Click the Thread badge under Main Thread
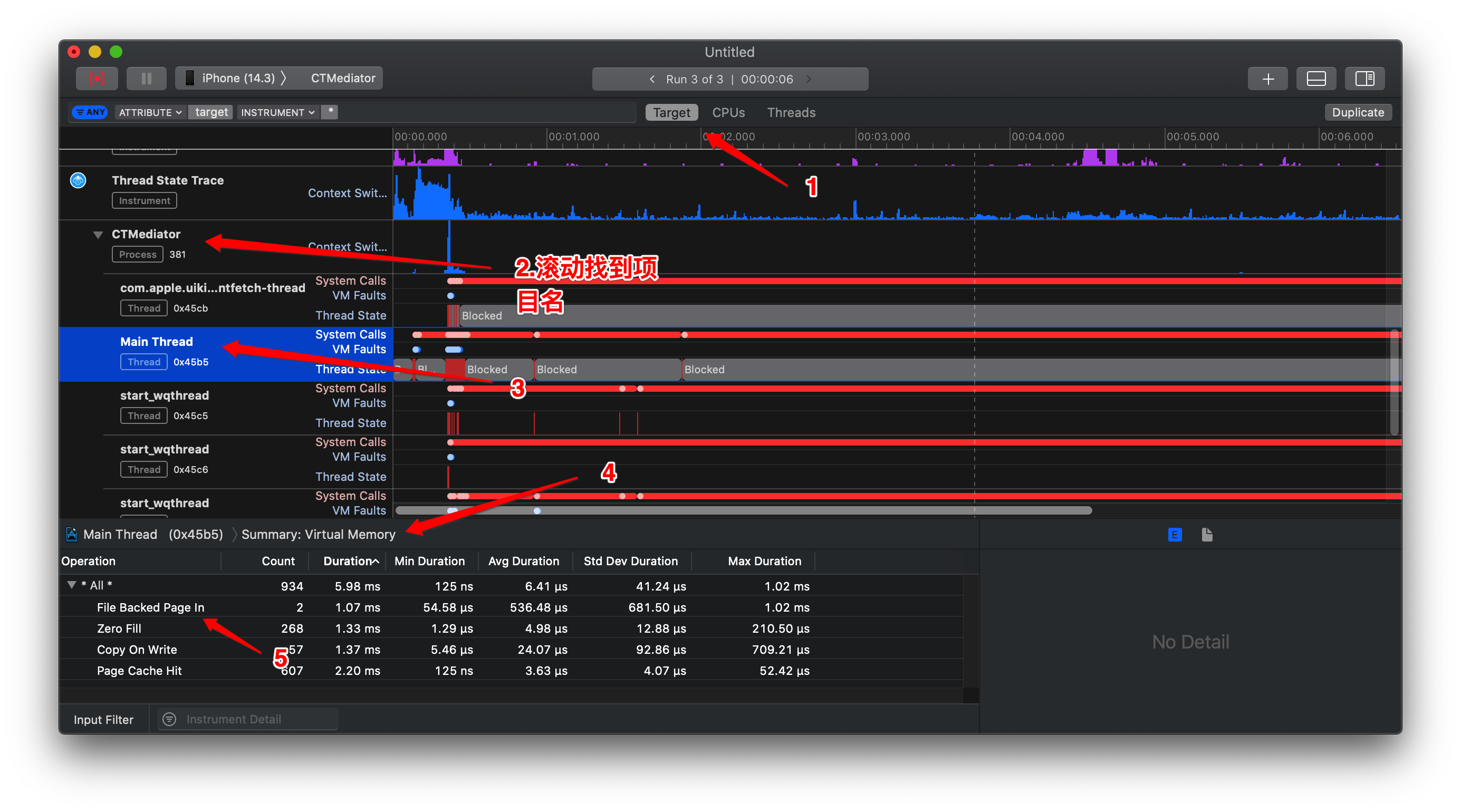The image size is (1461, 812). pos(143,362)
